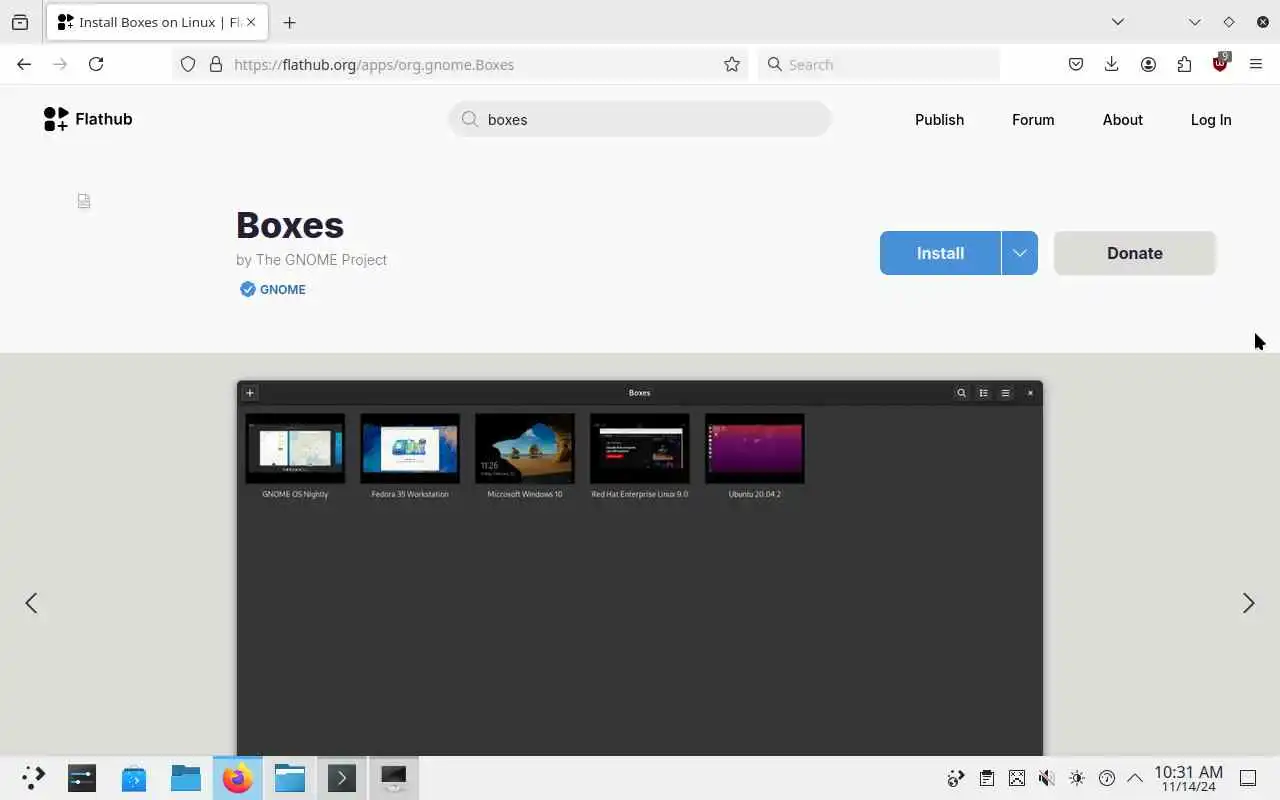
Task: Open the Konsole terminal taskbar entry
Action: [x=342, y=778]
